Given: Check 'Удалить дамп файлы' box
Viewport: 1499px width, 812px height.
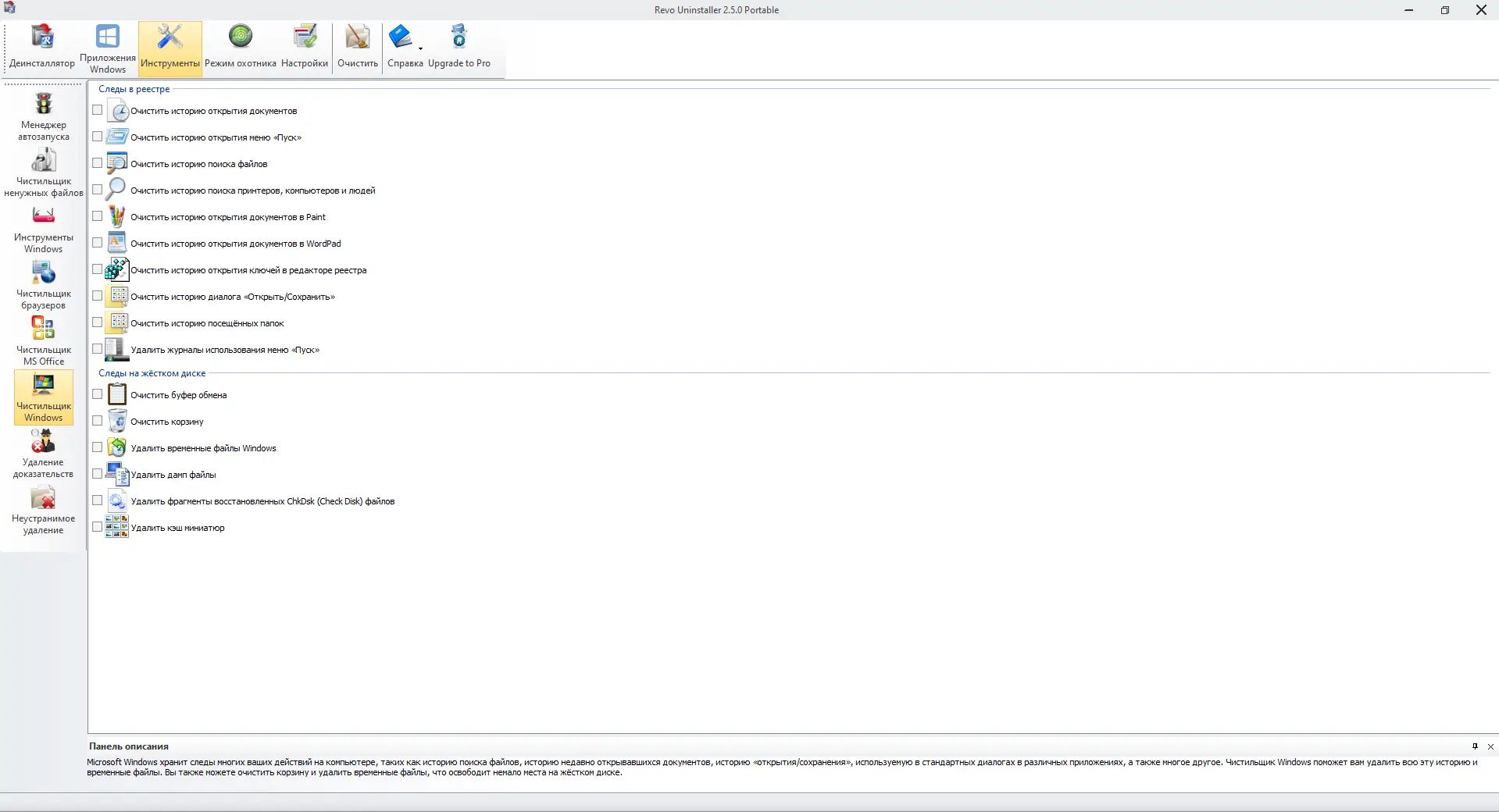Looking at the screenshot, I should (x=98, y=474).
